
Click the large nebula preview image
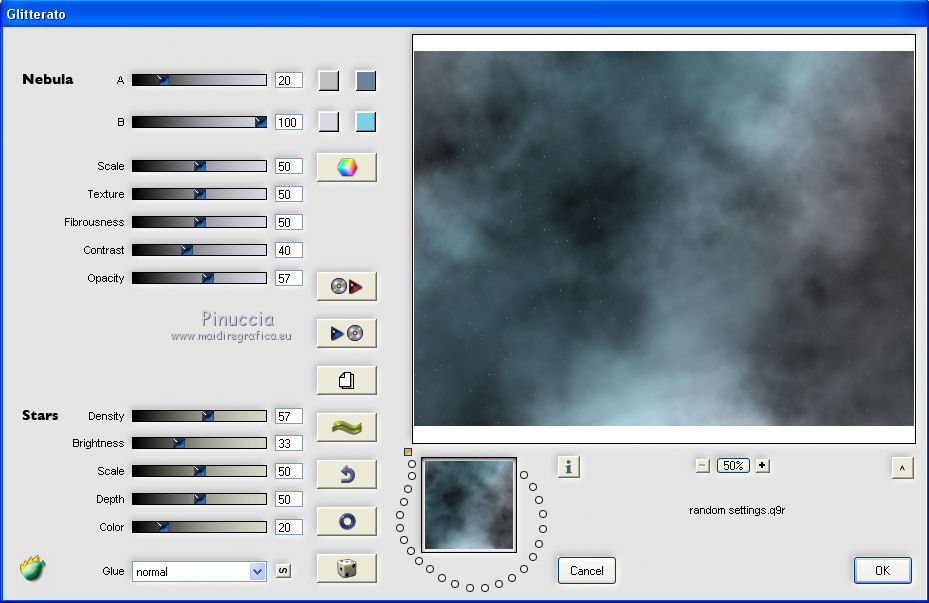click(664, 238)
